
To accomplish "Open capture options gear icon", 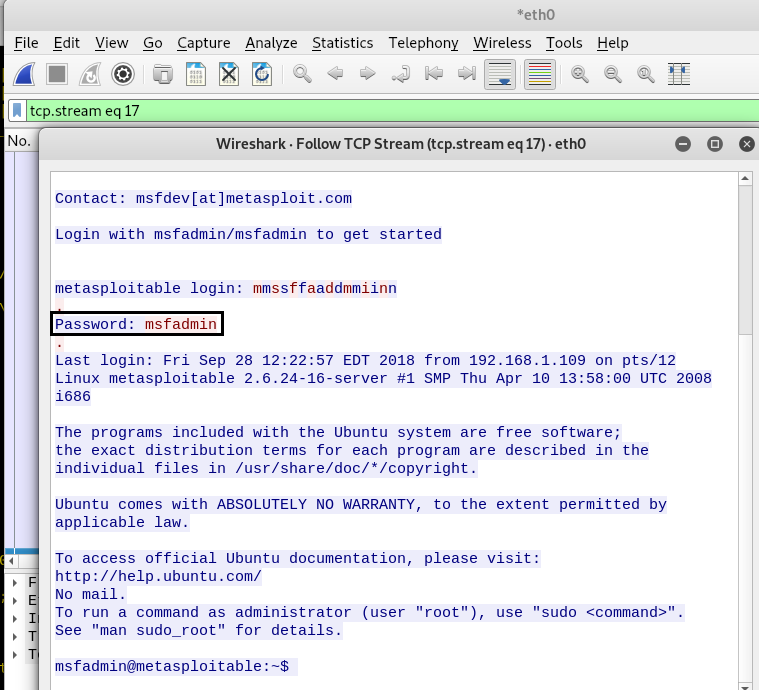I will (x=122, y=75).
